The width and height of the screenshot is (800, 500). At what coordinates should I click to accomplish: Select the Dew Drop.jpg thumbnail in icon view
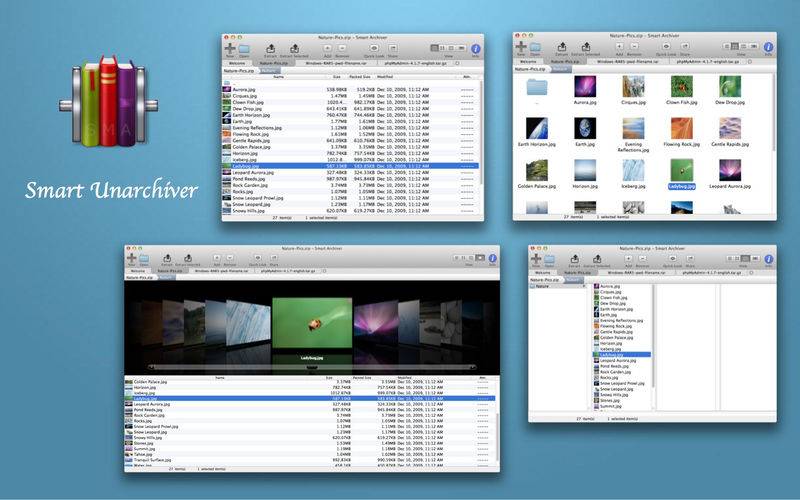pyautogui.click(x=730, y=86)
